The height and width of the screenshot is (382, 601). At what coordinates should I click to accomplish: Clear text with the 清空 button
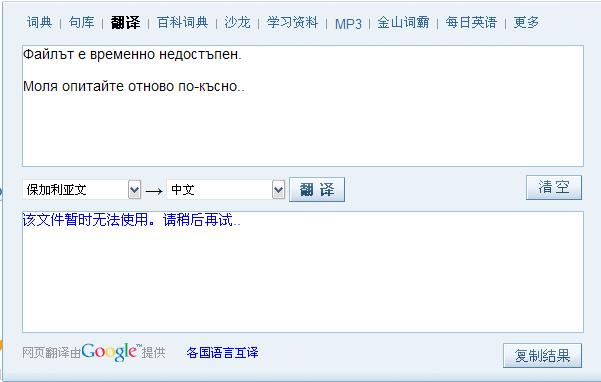point(554,187)
